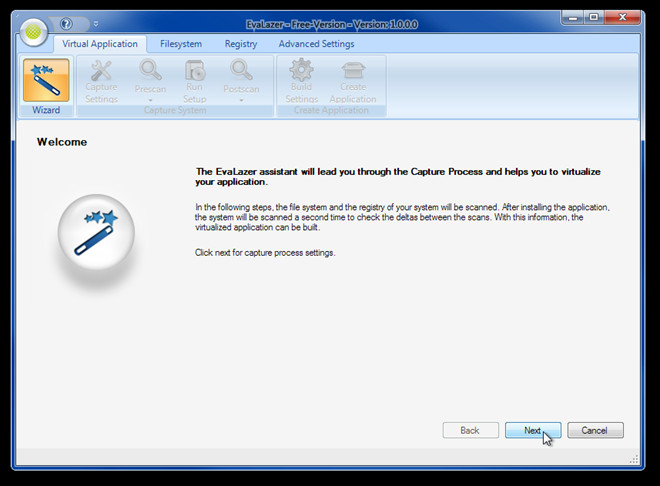
Task: Switch to the Advanced Settings tab
Action: [317, 44]
